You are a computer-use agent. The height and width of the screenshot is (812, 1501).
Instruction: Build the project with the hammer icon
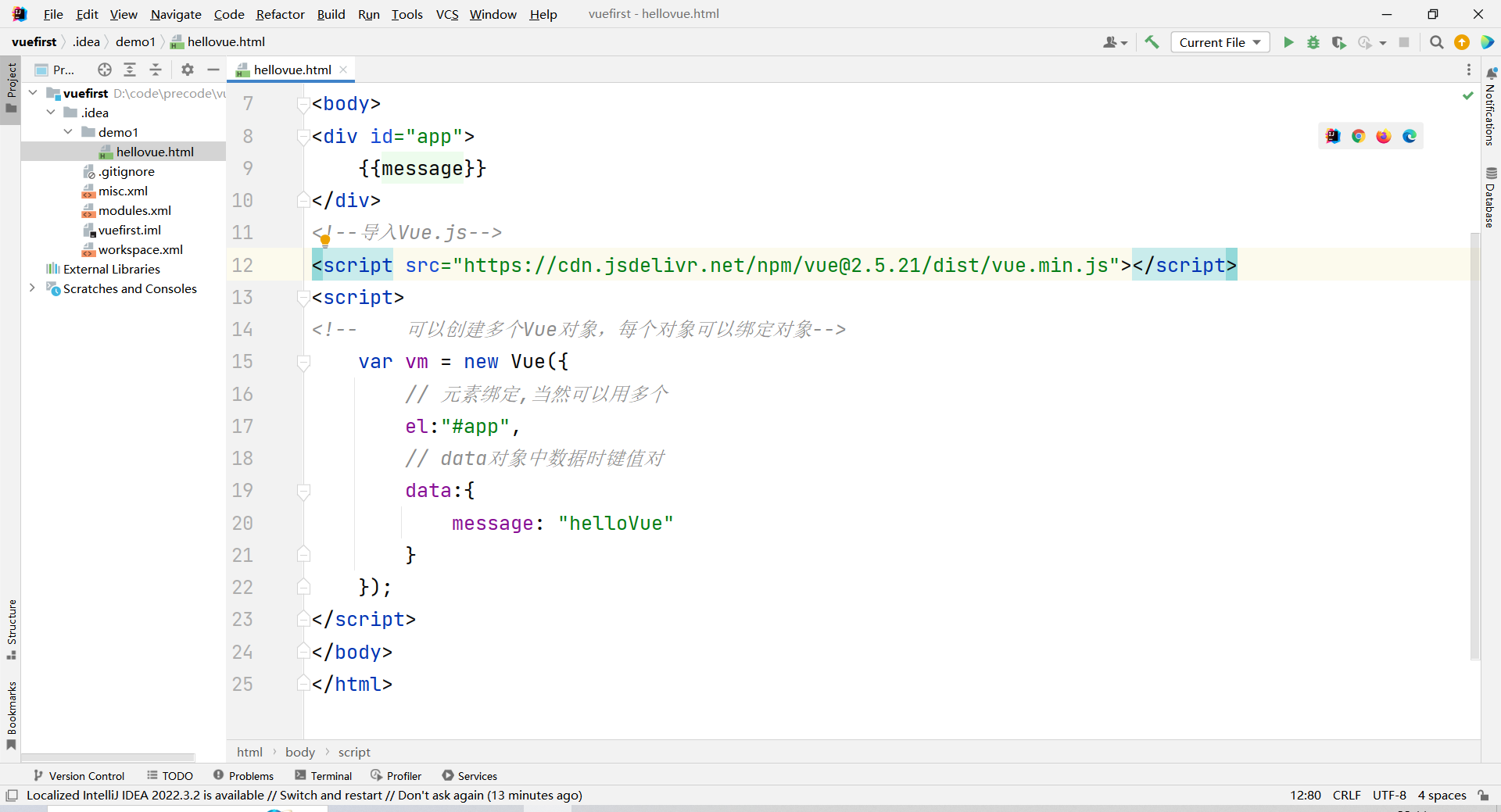click(x=1152, y=42)
